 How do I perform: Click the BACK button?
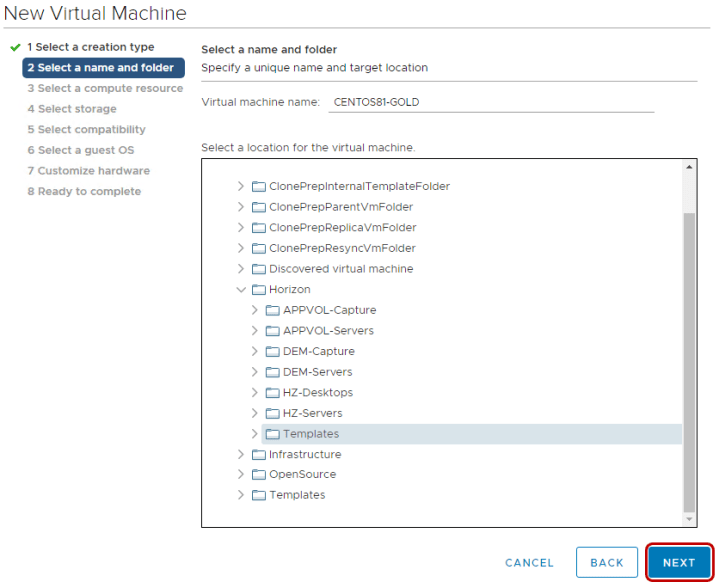click(x=606, y=563)
